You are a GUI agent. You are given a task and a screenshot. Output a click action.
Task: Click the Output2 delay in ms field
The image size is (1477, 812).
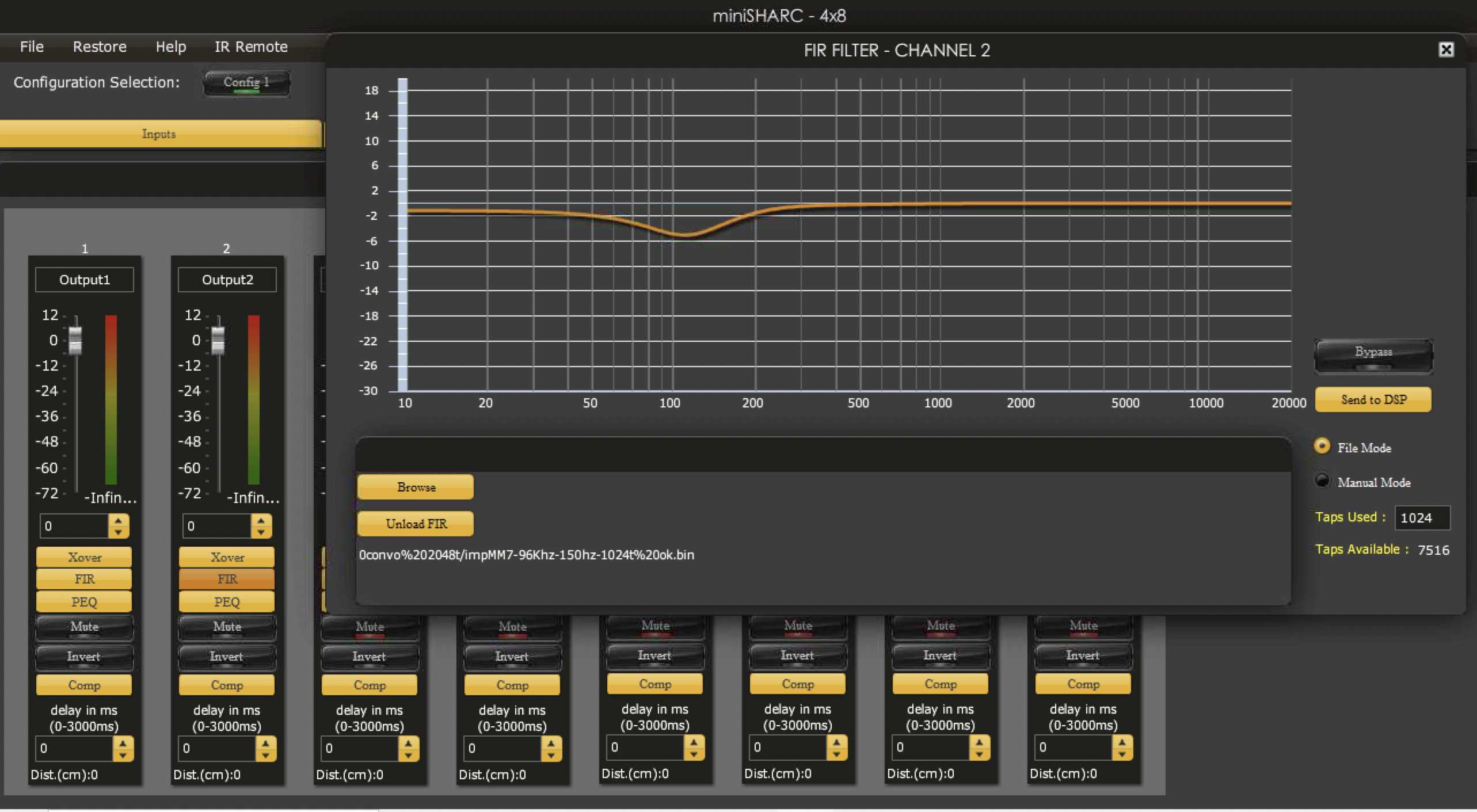point(217,748)
